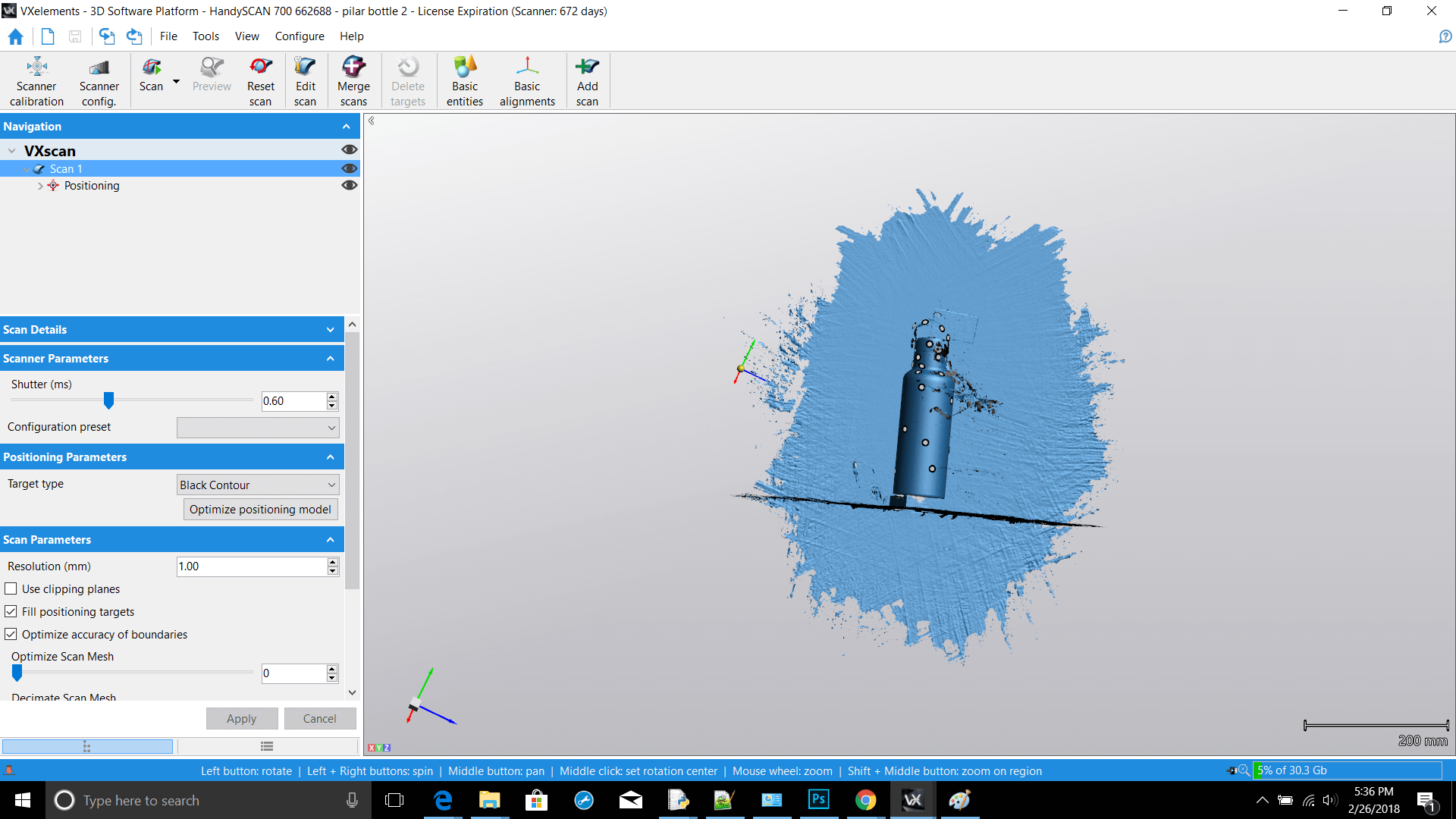This screenshot has height=819, width=1456.
Task: Go to the Home icon
Action: [x=16, y=36]
